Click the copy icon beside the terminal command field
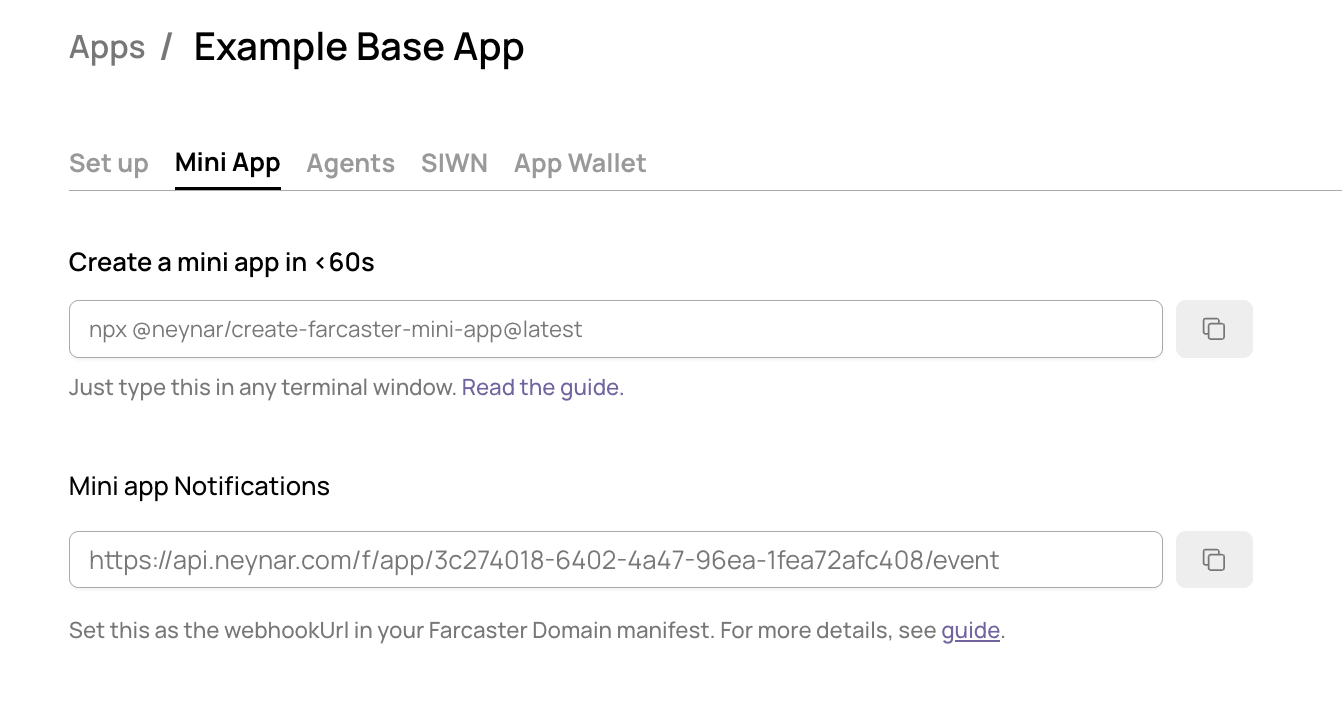This screenshot has height=726, width=1342. tap(1213, 328)
